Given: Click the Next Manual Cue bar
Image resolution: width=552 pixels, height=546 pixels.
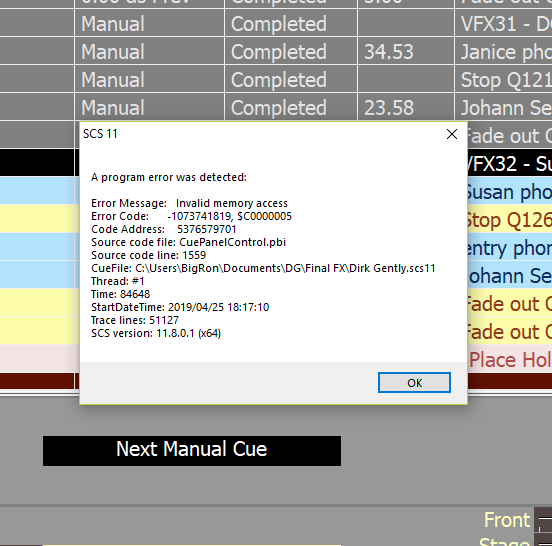Looking at the screenshot, I should click(x=192, y=451).
